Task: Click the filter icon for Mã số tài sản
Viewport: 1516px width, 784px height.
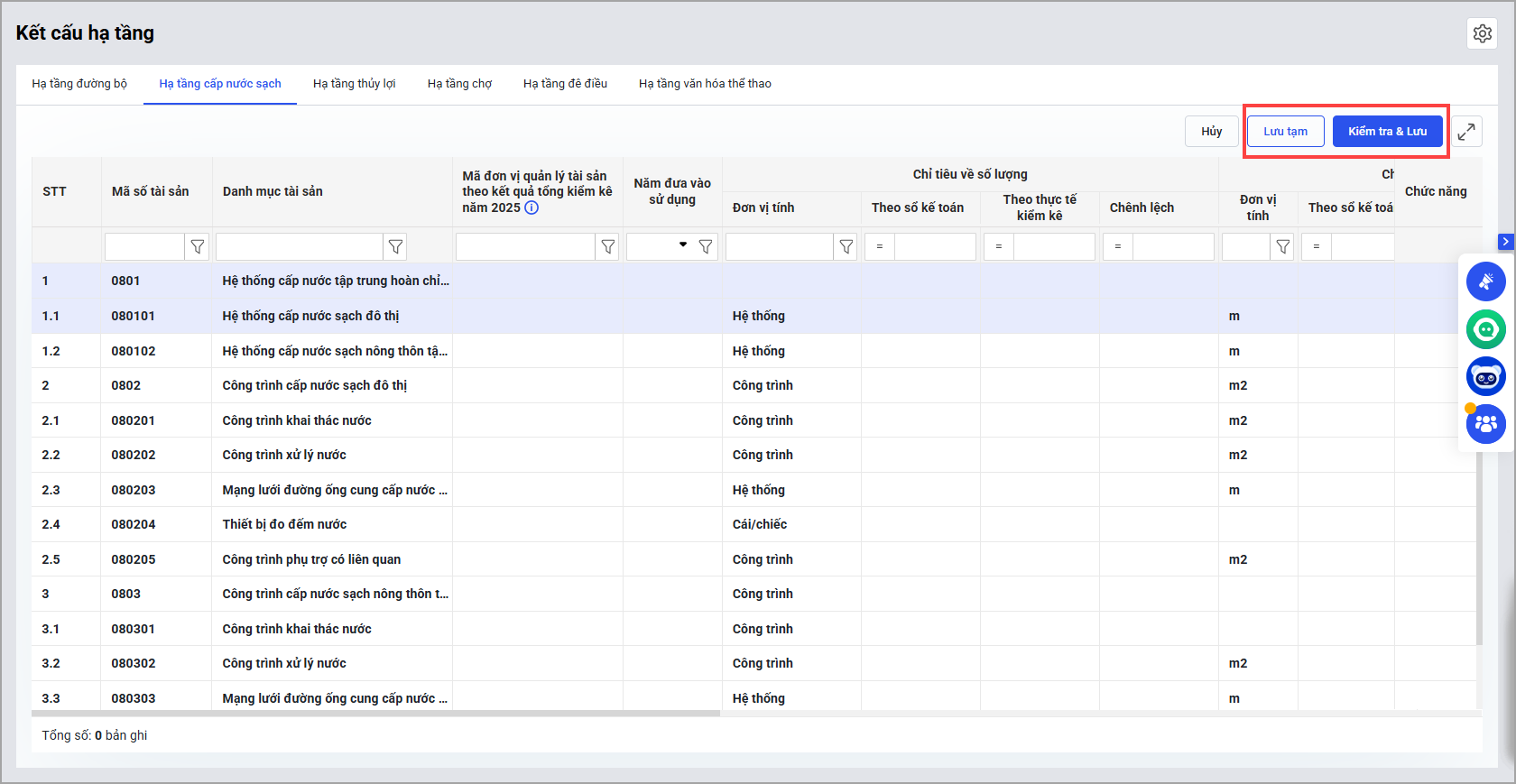Action: tap(197, 246)
